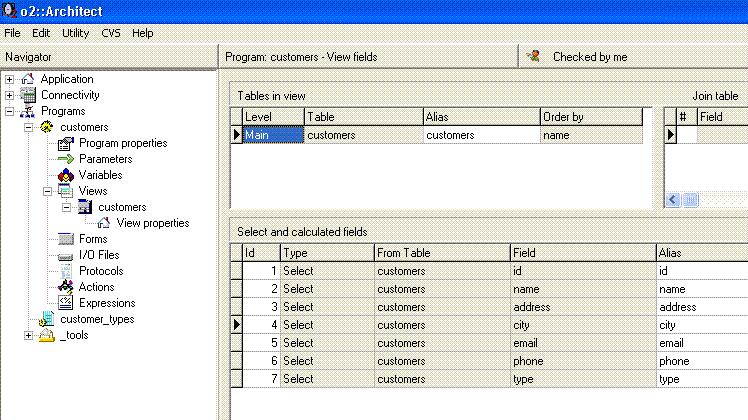Select the Expressions tree item
The height and width of the screenshot is (420, 748).
coord(107,303)
